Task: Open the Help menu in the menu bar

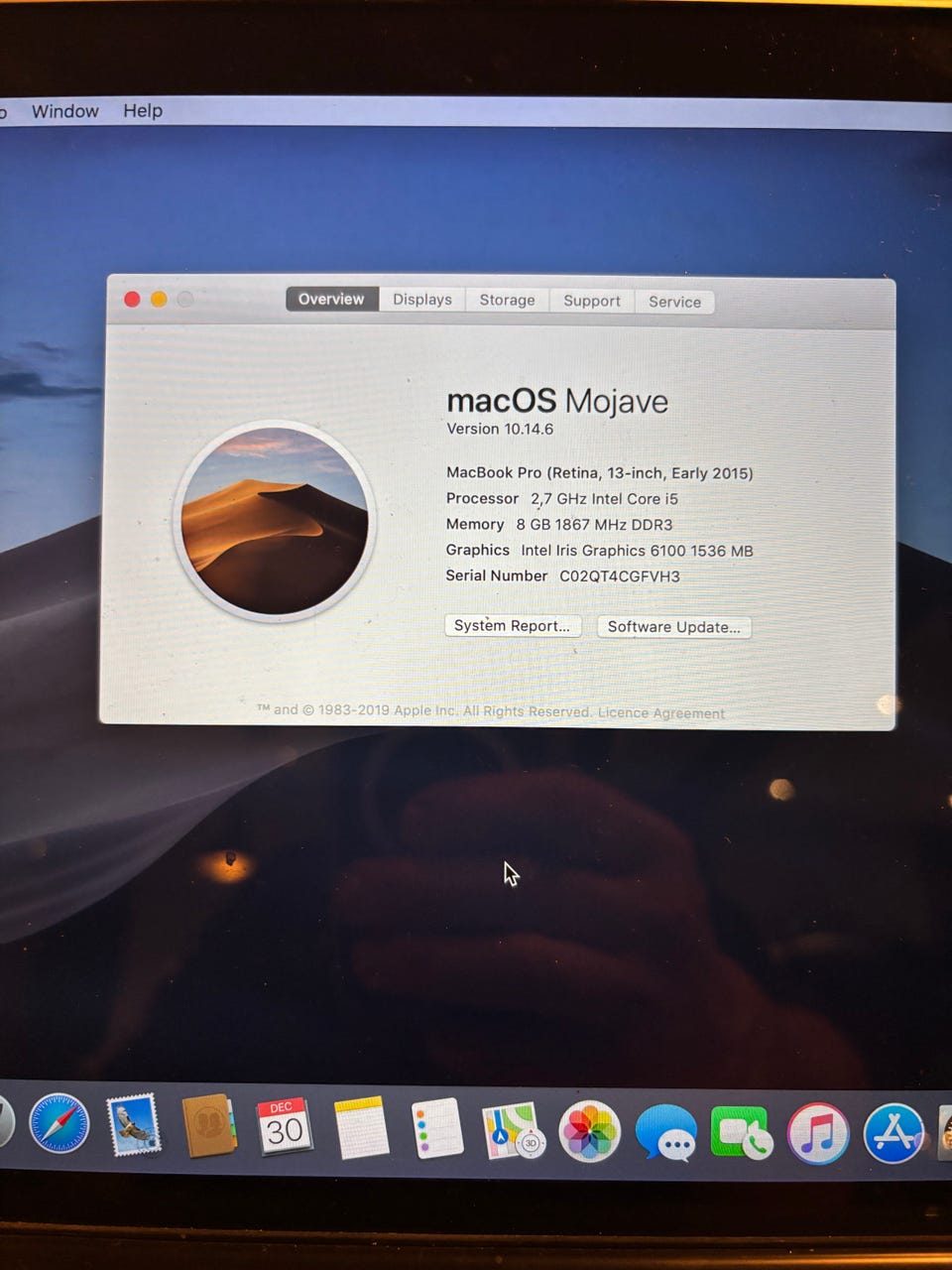Action: tap(143, 111)
